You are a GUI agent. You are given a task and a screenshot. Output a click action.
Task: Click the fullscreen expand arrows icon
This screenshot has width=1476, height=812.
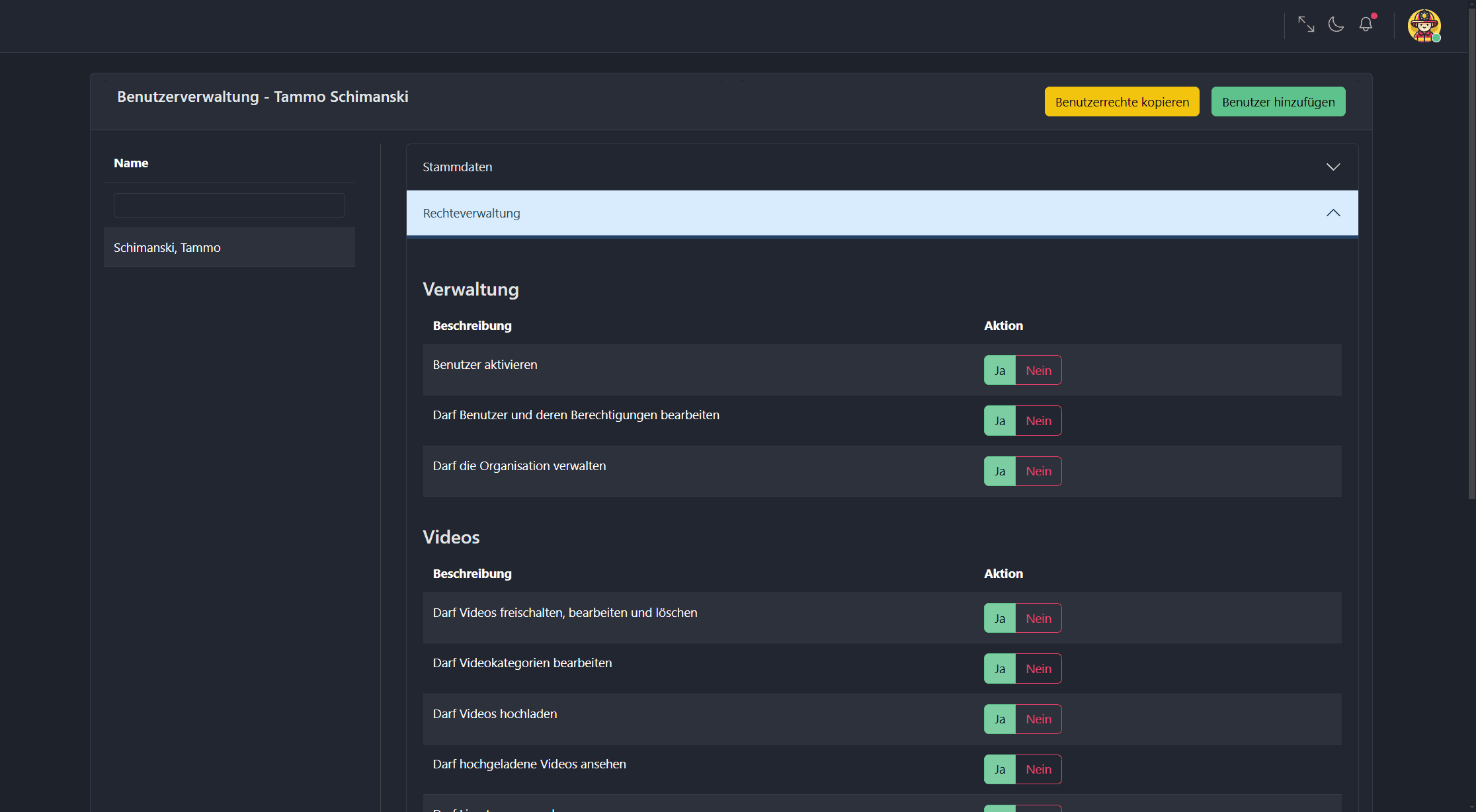[1305, 24]
